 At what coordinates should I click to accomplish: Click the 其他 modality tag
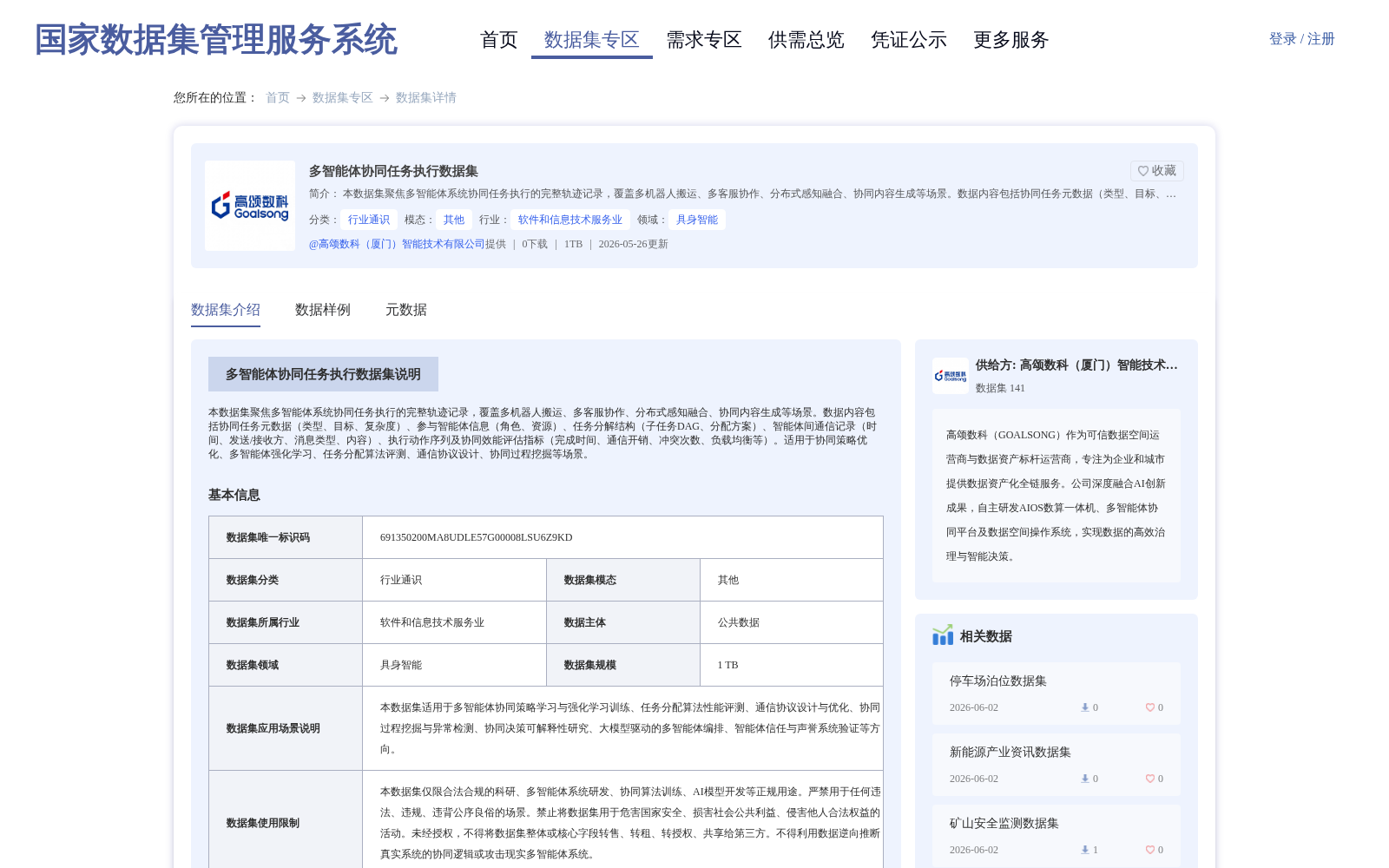(454, 220)
